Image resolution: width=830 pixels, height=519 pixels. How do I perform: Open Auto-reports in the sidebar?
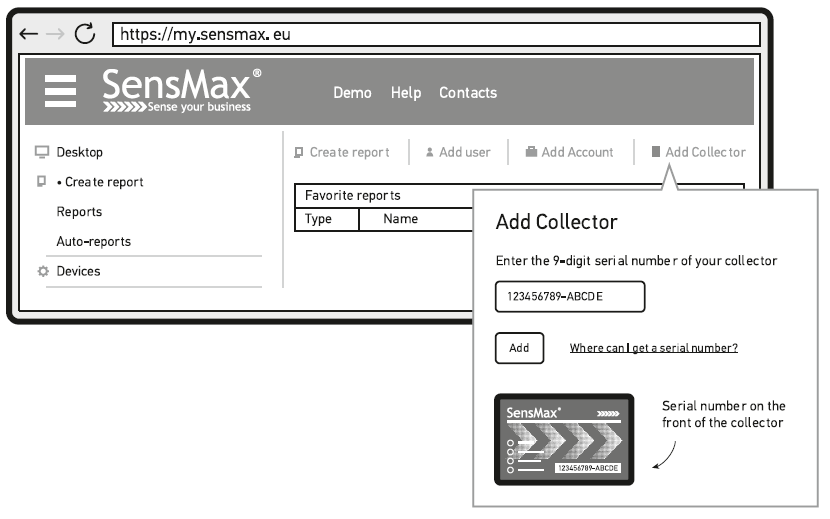[x=93, y=241]
